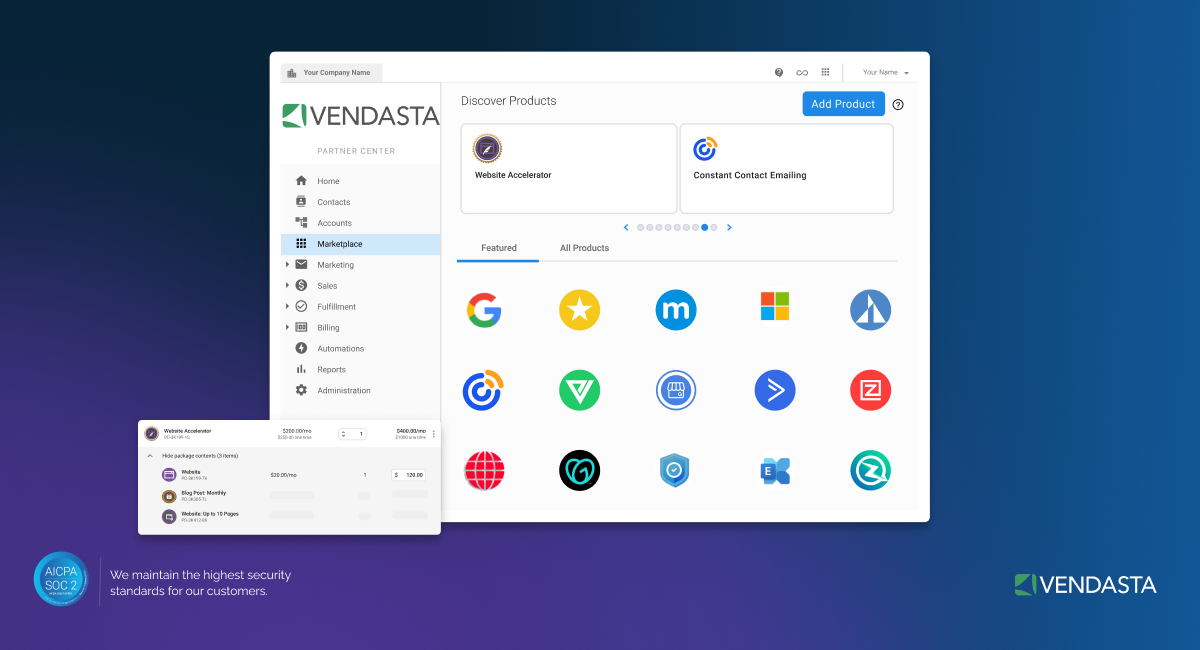Click the $200.00/mo price text
The image size is (1200, 650).
coord(297,431)
